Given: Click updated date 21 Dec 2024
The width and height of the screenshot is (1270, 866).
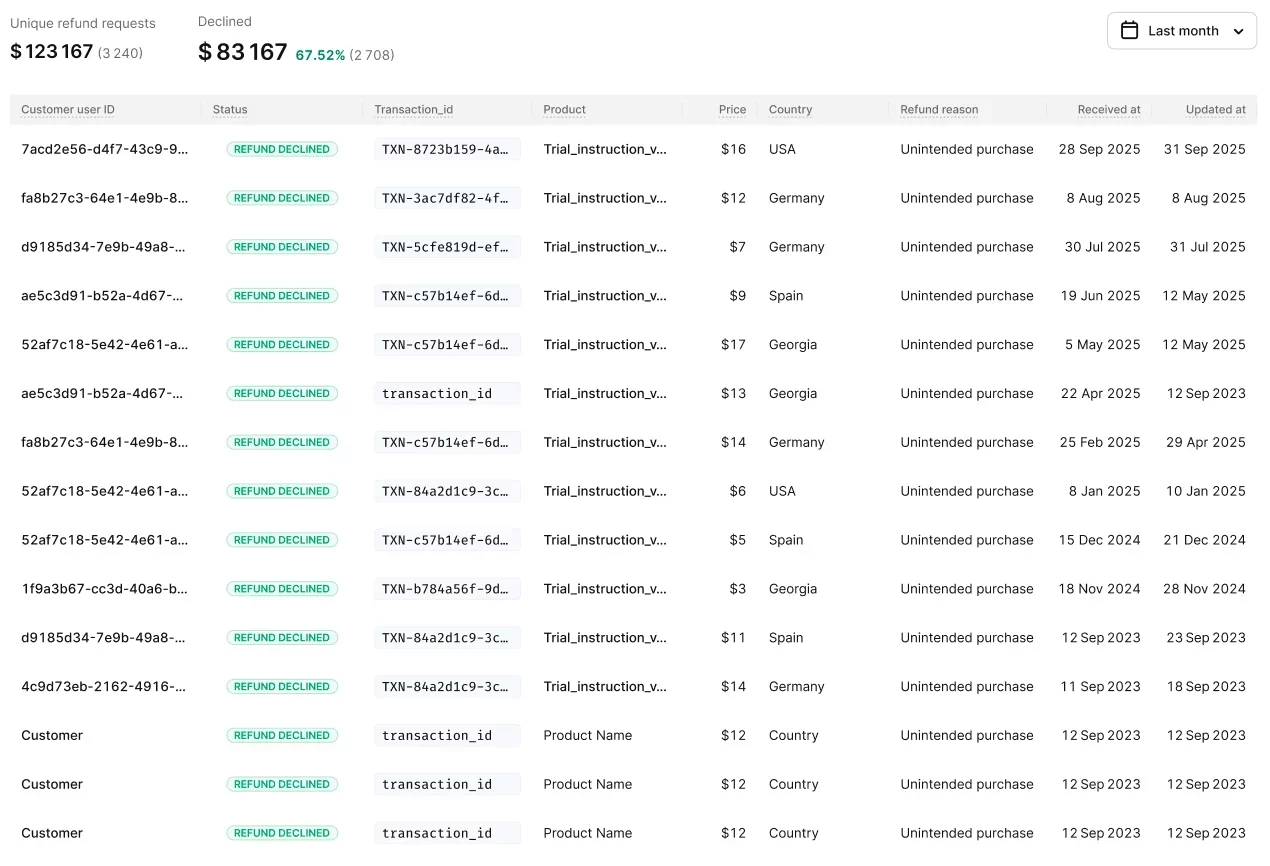Looking at the screenshot, I should pos(1204,540).
